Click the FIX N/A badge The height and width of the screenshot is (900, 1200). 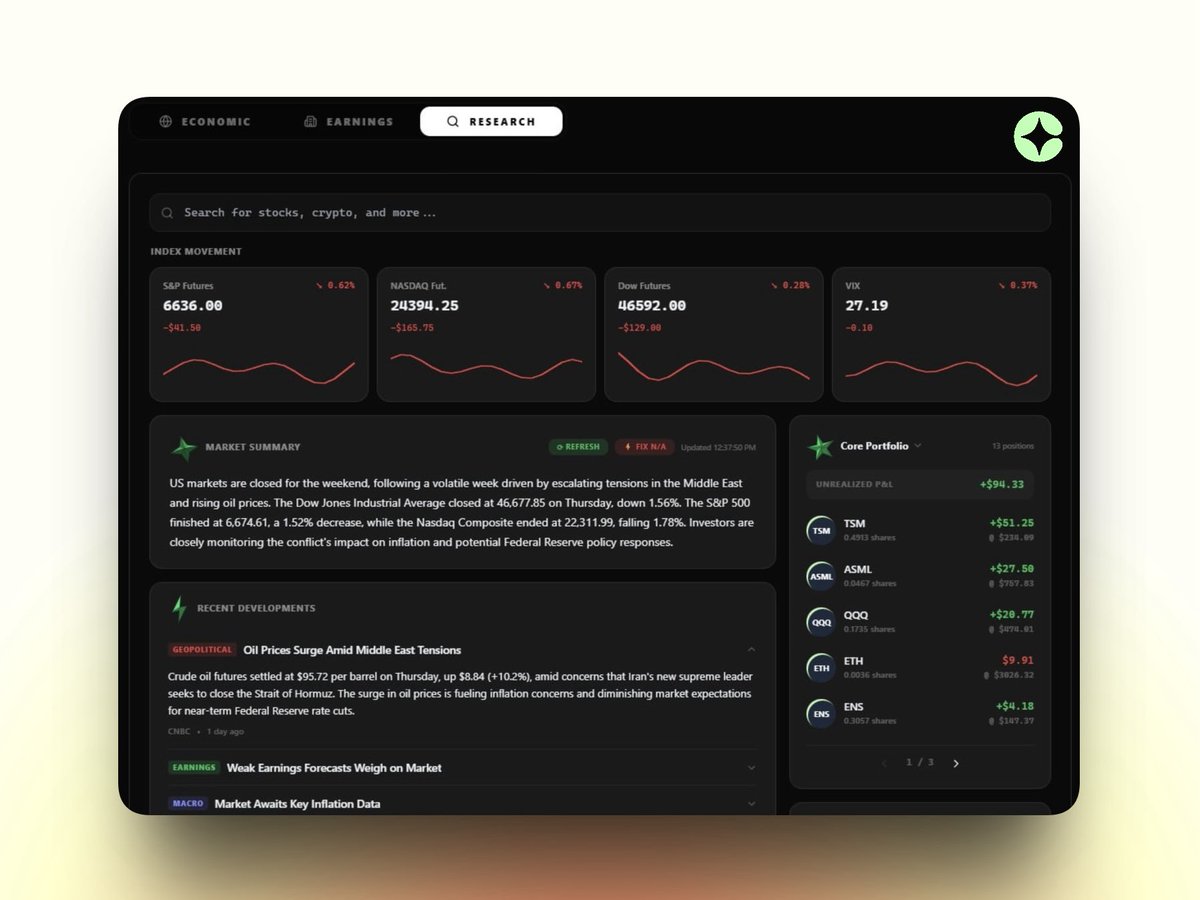pyautogui.click(x=645, y=447)
